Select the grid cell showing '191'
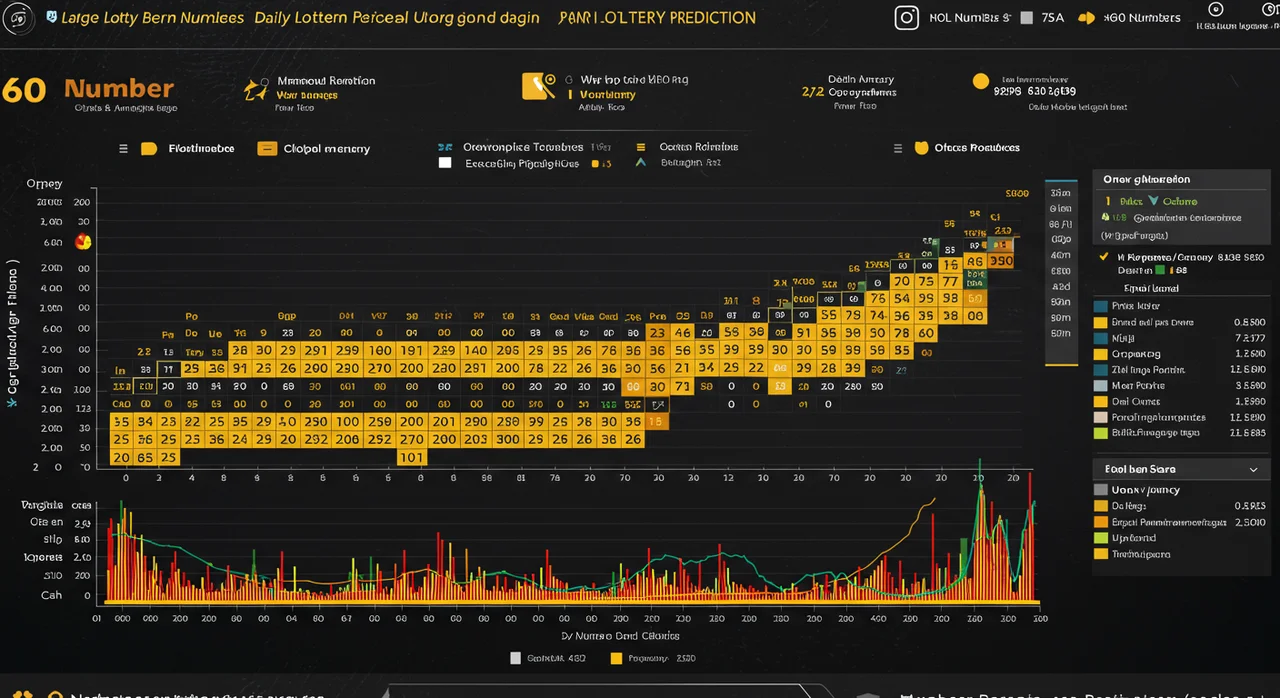This screenshot has width=1280, height=698. click(412, 351)
